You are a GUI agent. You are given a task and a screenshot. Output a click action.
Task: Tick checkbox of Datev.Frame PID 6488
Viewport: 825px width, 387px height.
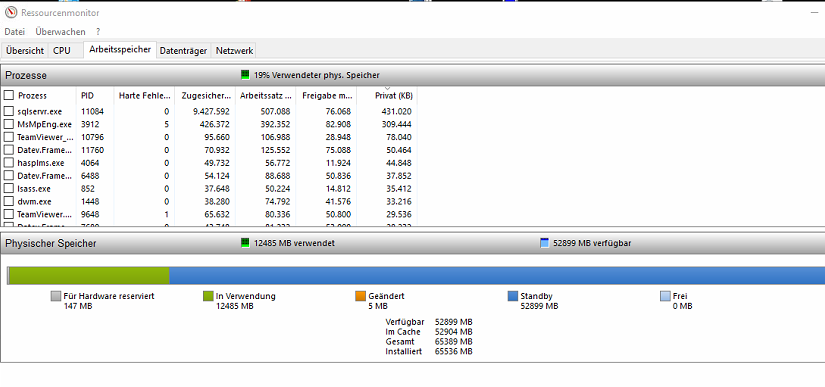tap(8, 176)
